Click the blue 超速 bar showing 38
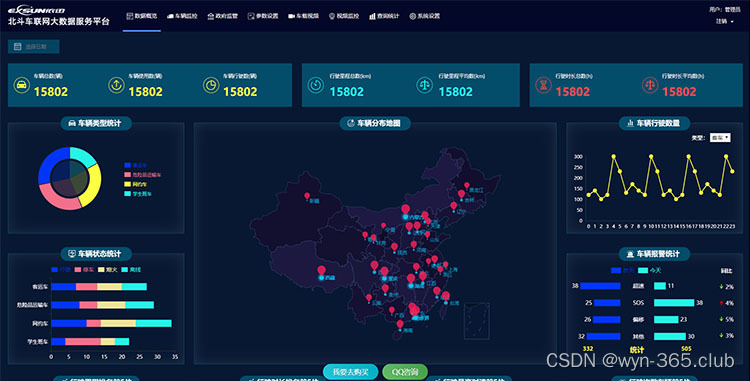The height and width of the screenshot is (381, 750). [600, 286]
